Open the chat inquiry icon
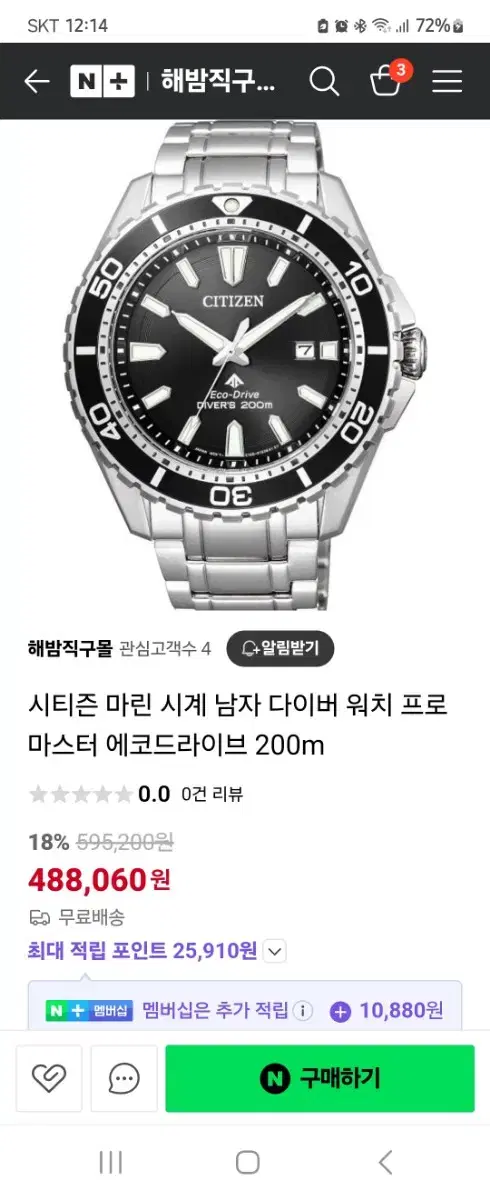 coord(124,1078)
